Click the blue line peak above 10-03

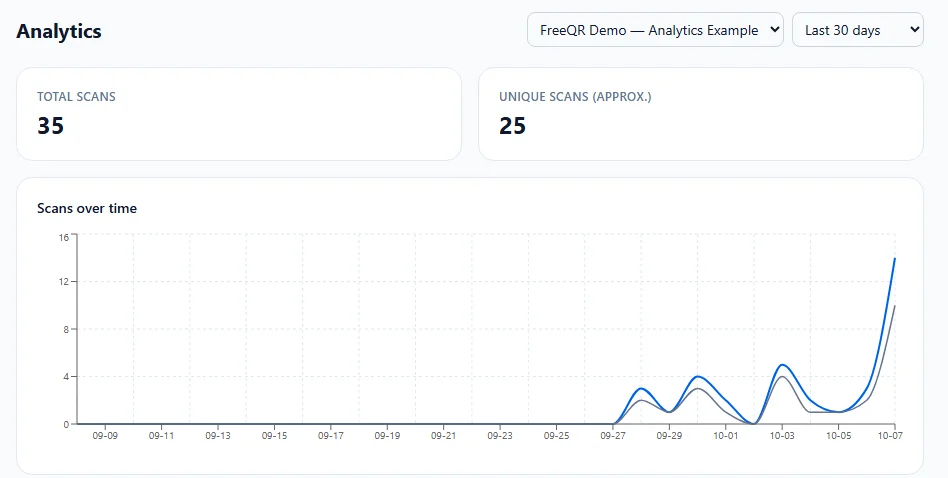click(x=782, y=365)
